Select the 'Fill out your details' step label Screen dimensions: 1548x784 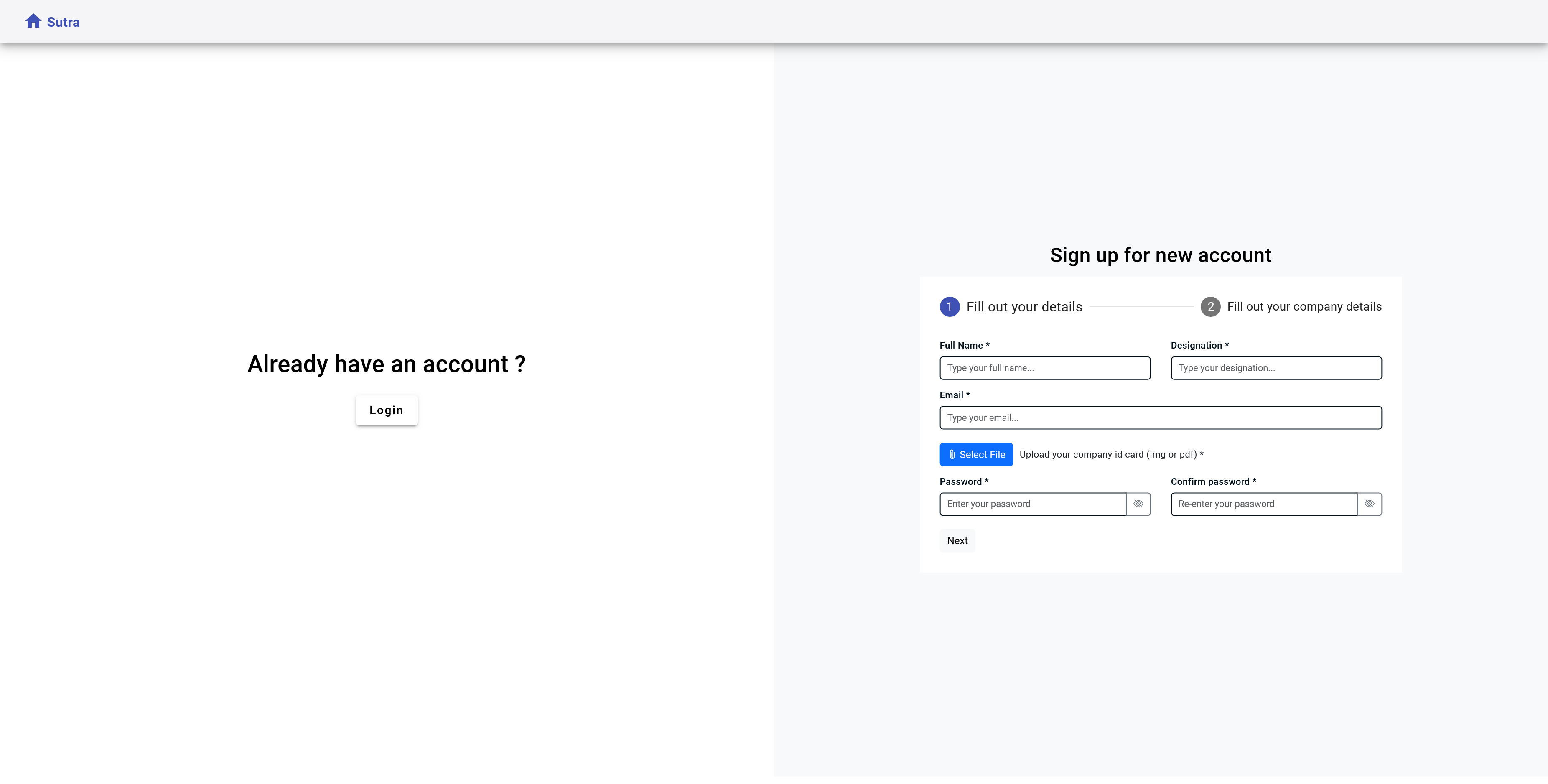tap(1024, 306)
